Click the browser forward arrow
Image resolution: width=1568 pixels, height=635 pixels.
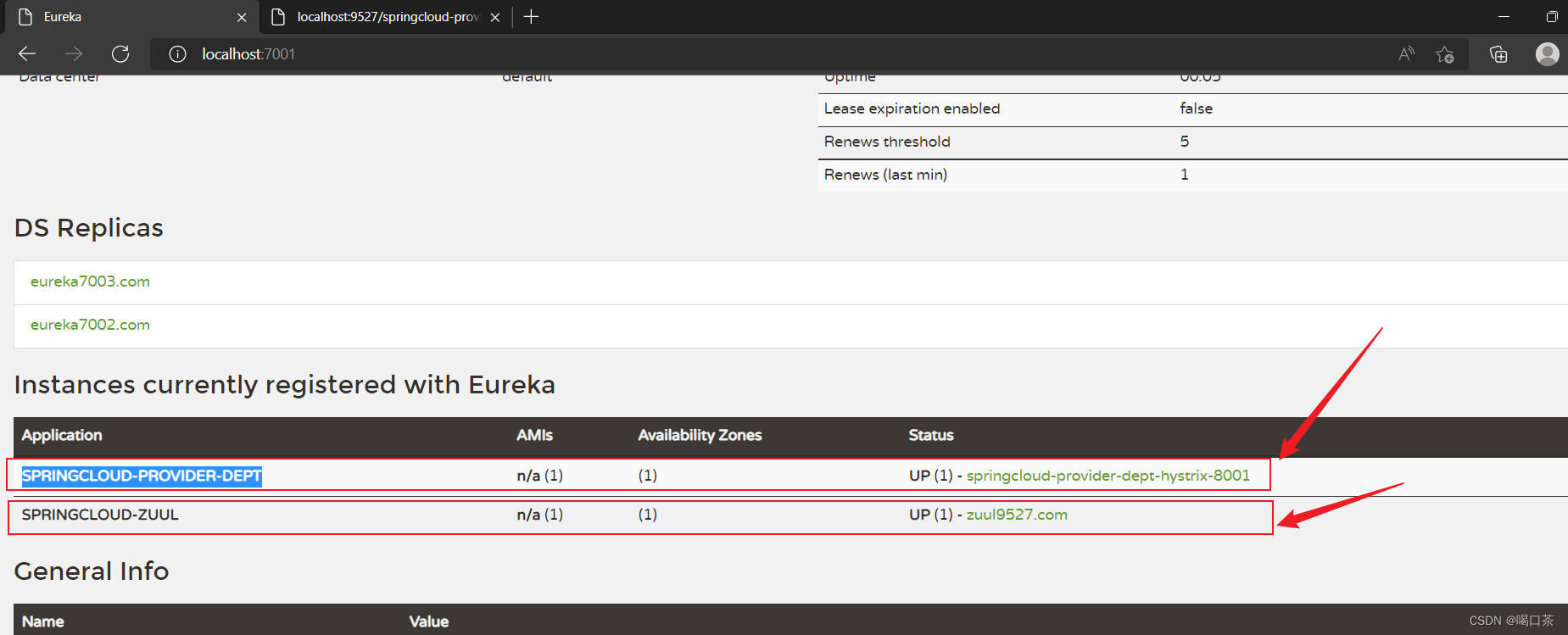tap(75, 54)
